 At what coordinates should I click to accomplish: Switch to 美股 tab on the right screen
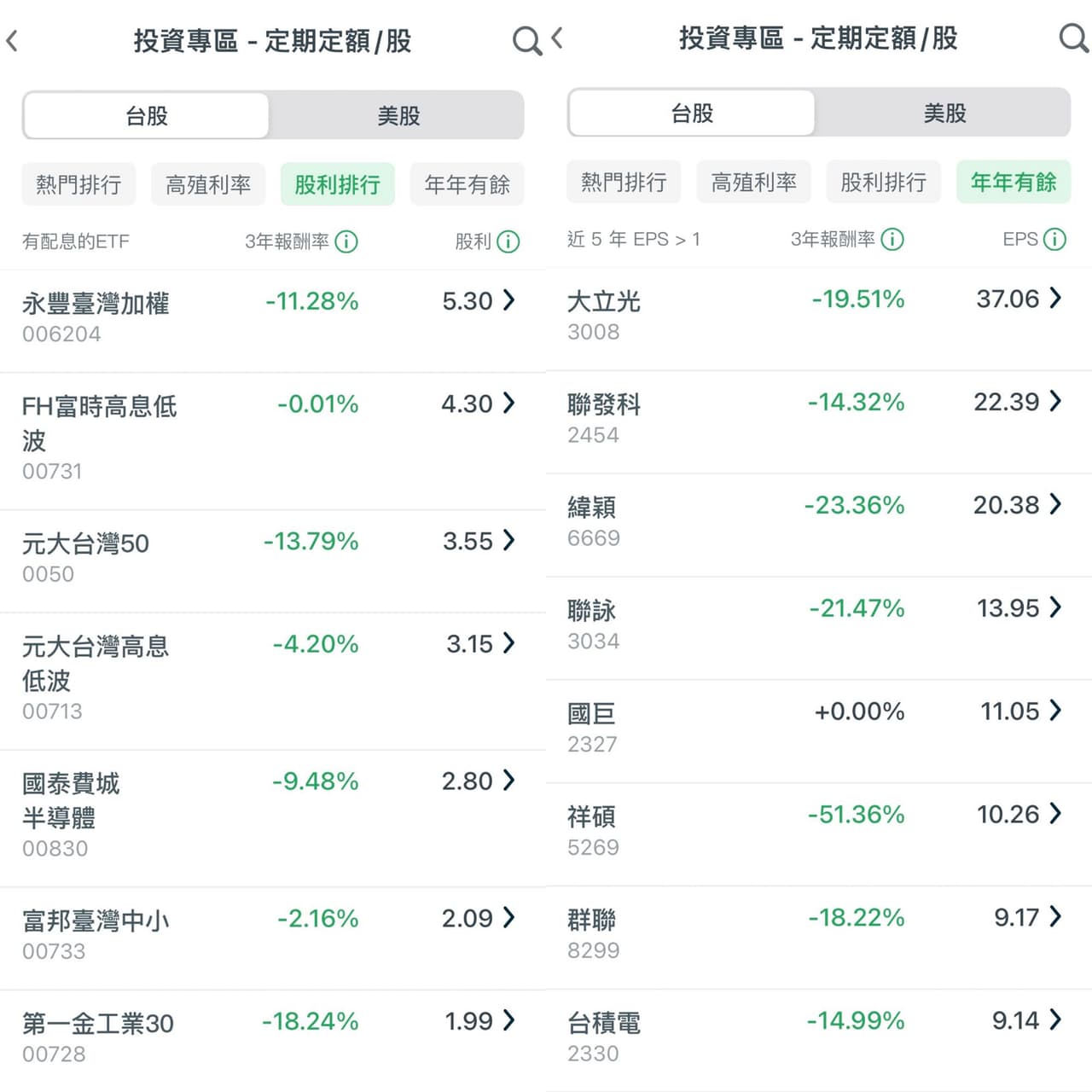click(944, 113)
